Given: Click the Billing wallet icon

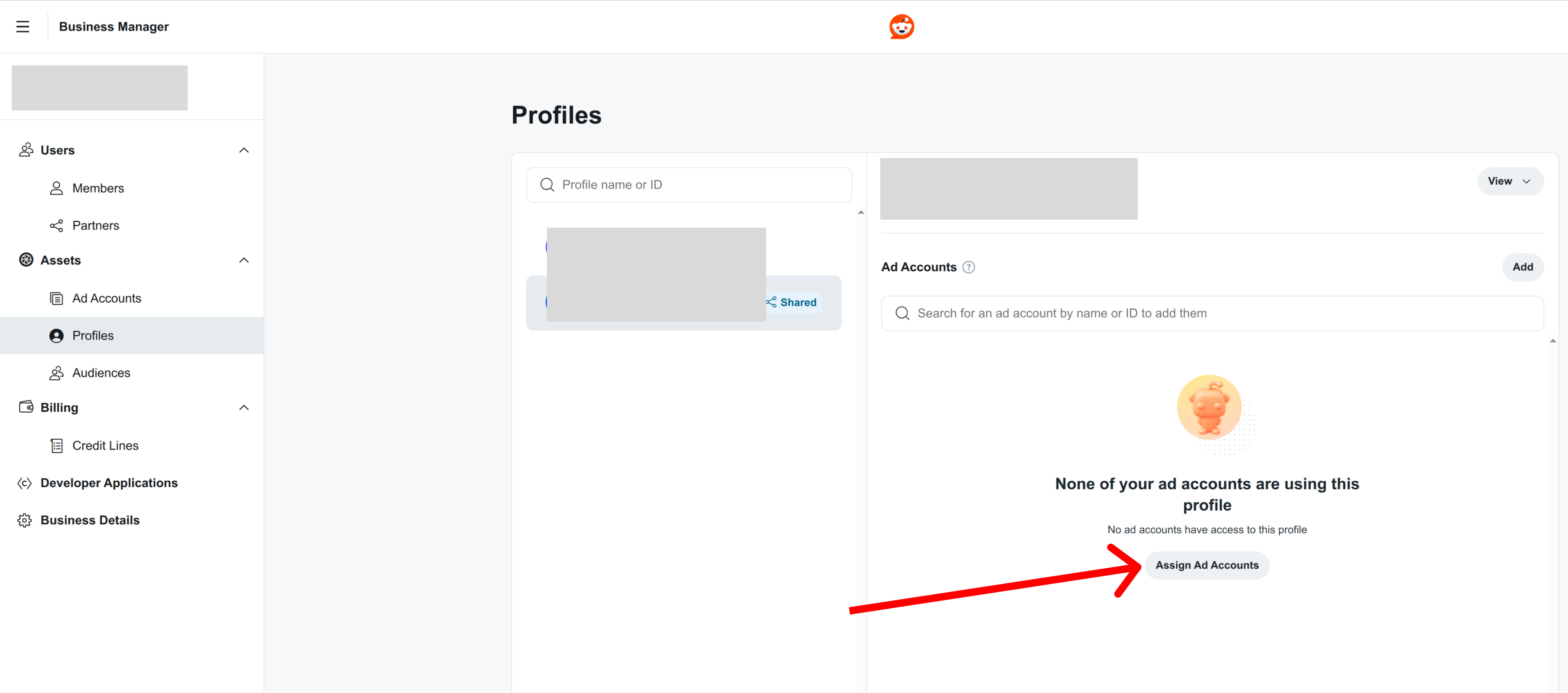Looking at the screenshot, I should [26, 406].
